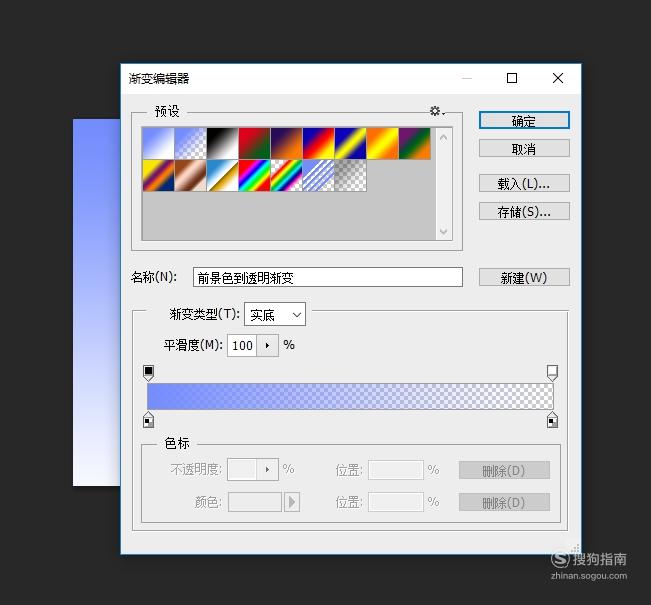Click the 载入(L)... load button
The image size is (651, 605).
tap(524, 183)
